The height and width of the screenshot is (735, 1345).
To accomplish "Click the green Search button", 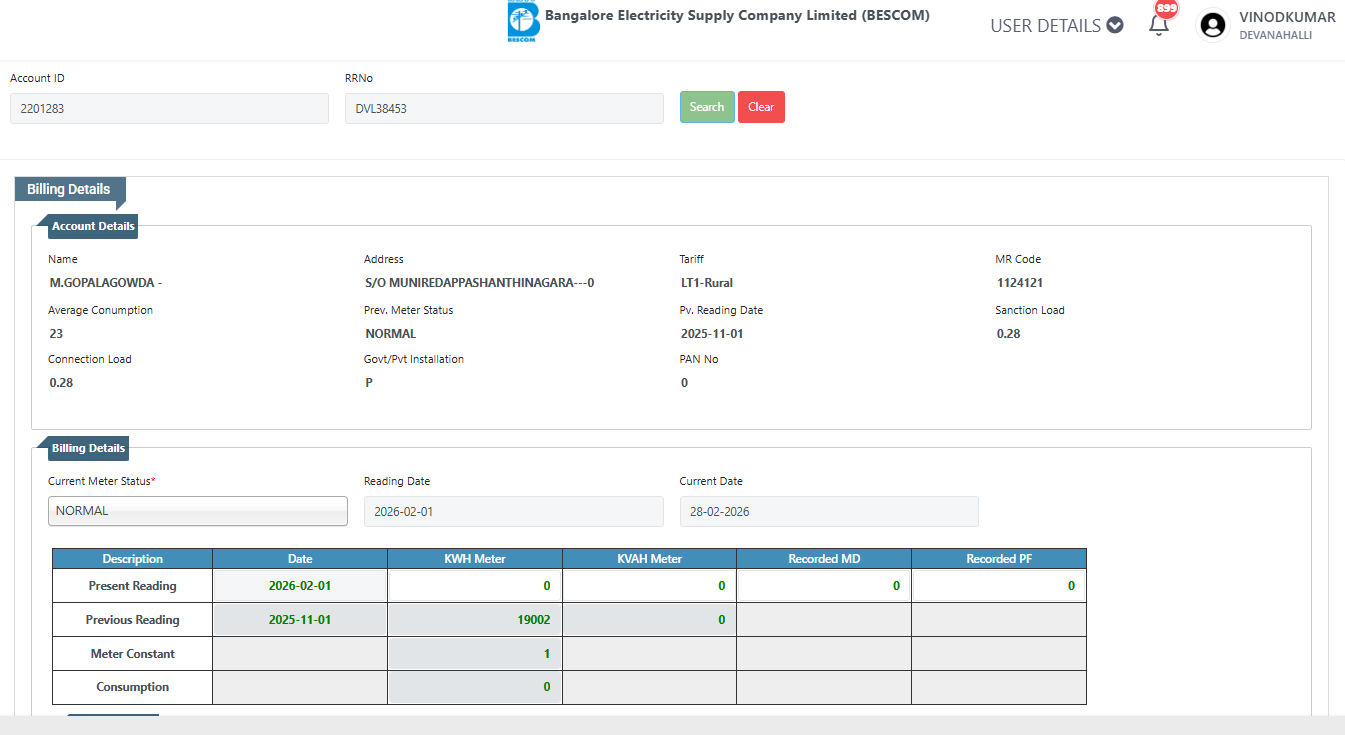I will 707,107.
